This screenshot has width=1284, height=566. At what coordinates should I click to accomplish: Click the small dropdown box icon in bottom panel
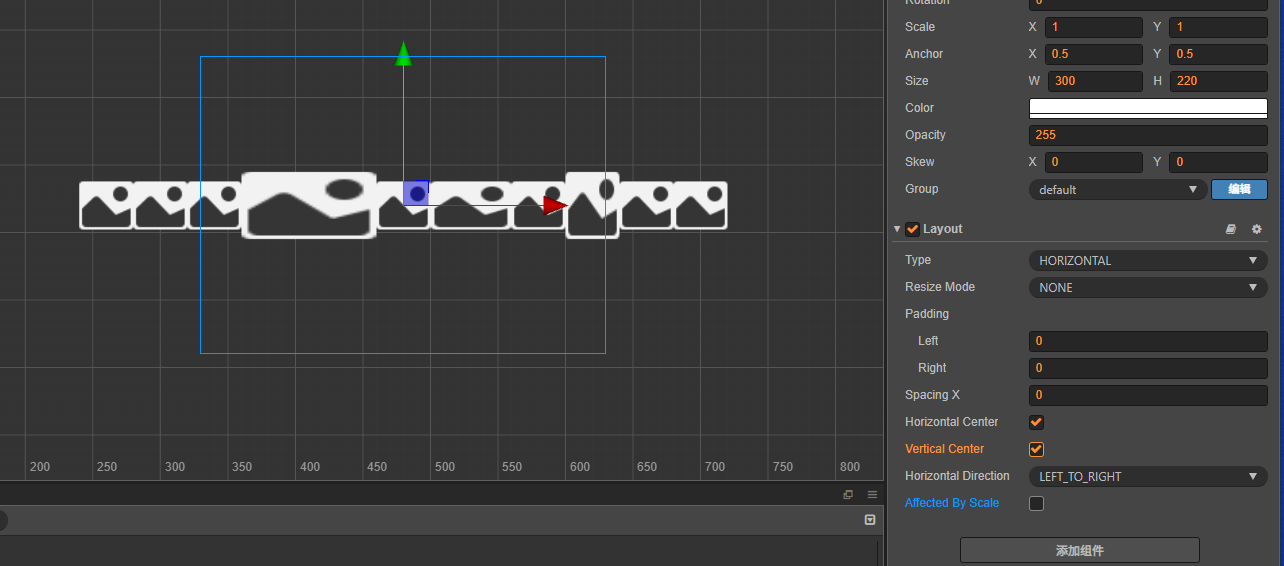870,520
